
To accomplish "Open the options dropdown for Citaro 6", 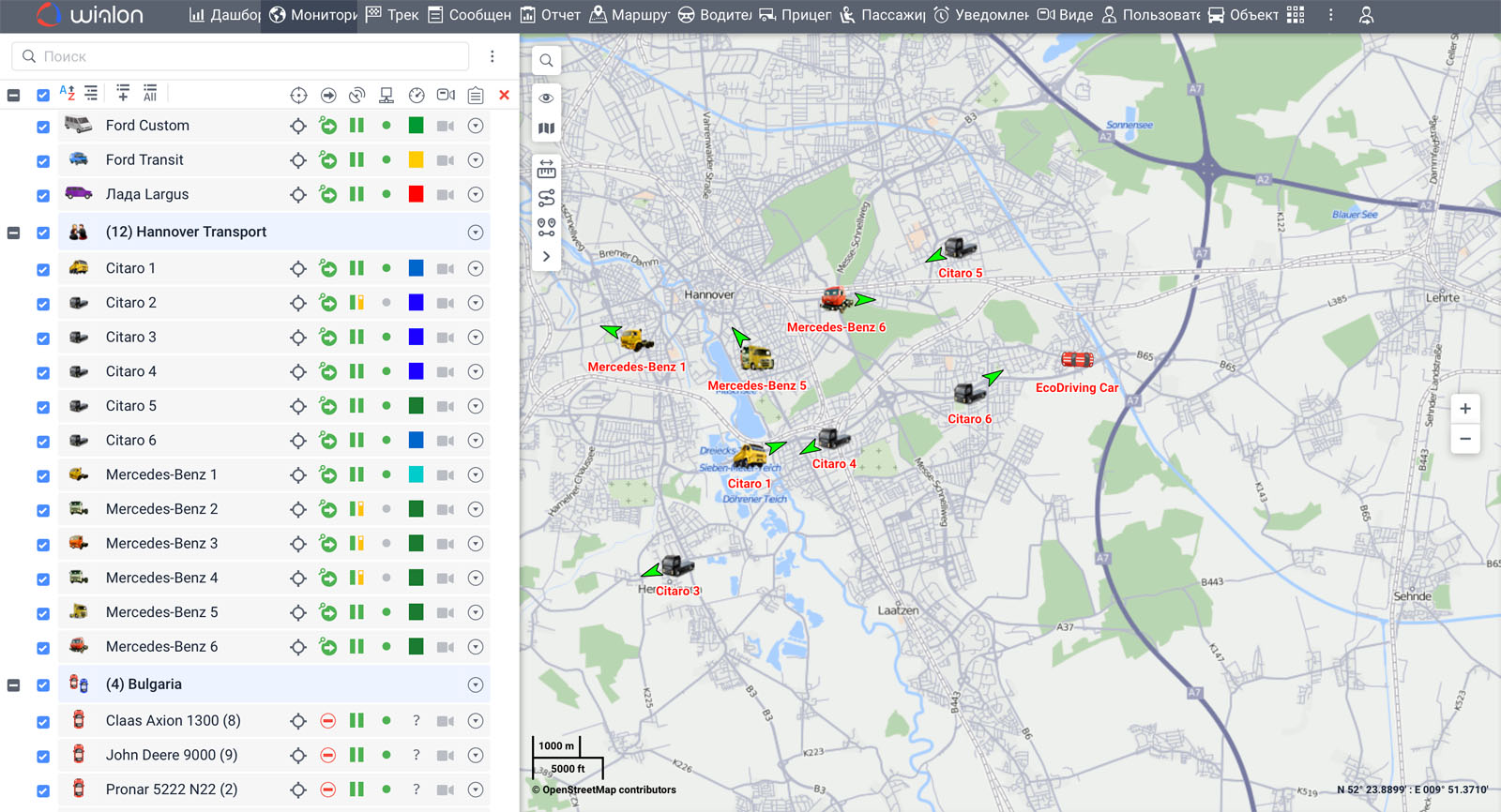I will [x=476, y=441].
